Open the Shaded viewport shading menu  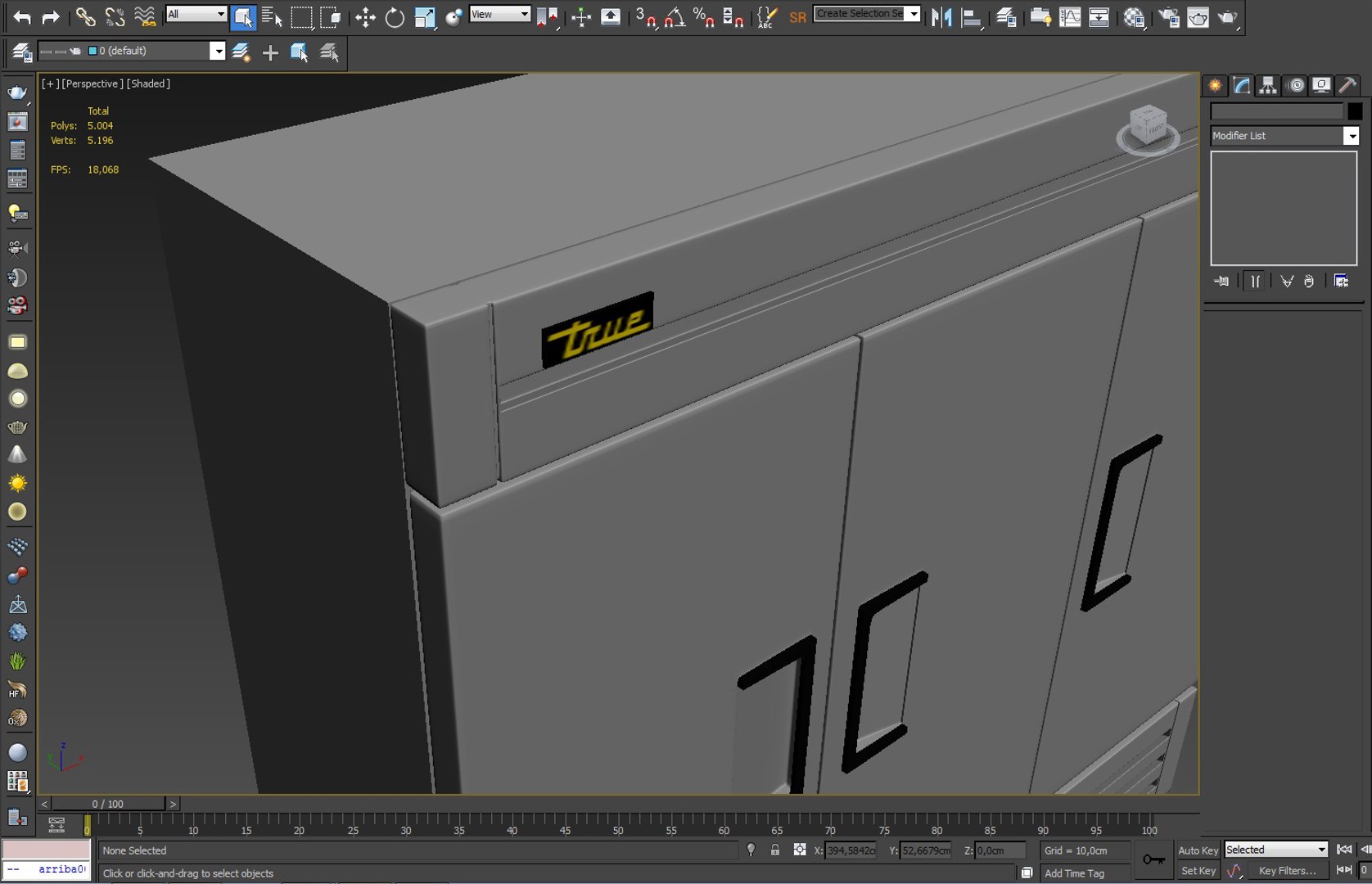tap(148, 83)
